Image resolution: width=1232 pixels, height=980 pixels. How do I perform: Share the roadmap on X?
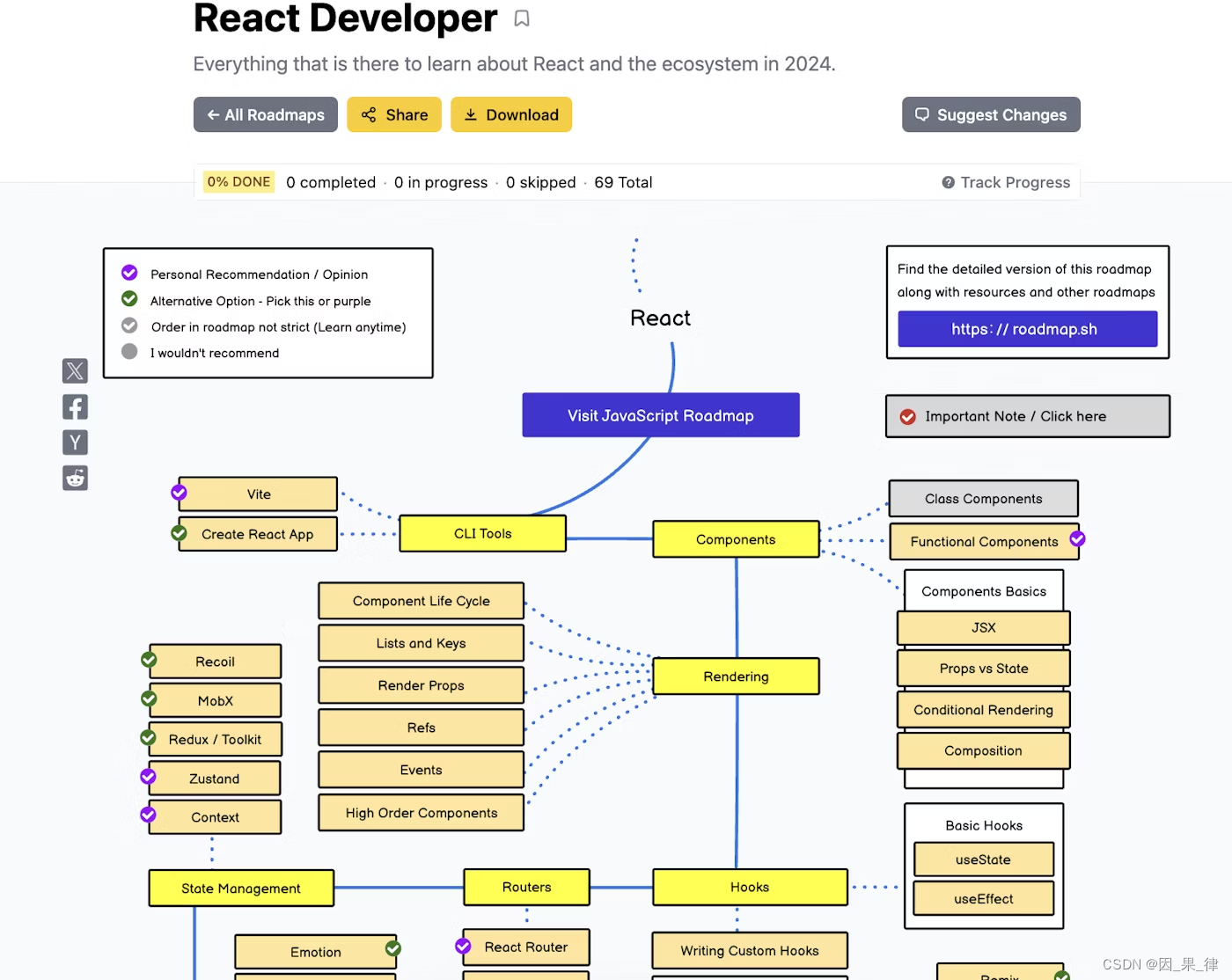[x=75, y=370]
